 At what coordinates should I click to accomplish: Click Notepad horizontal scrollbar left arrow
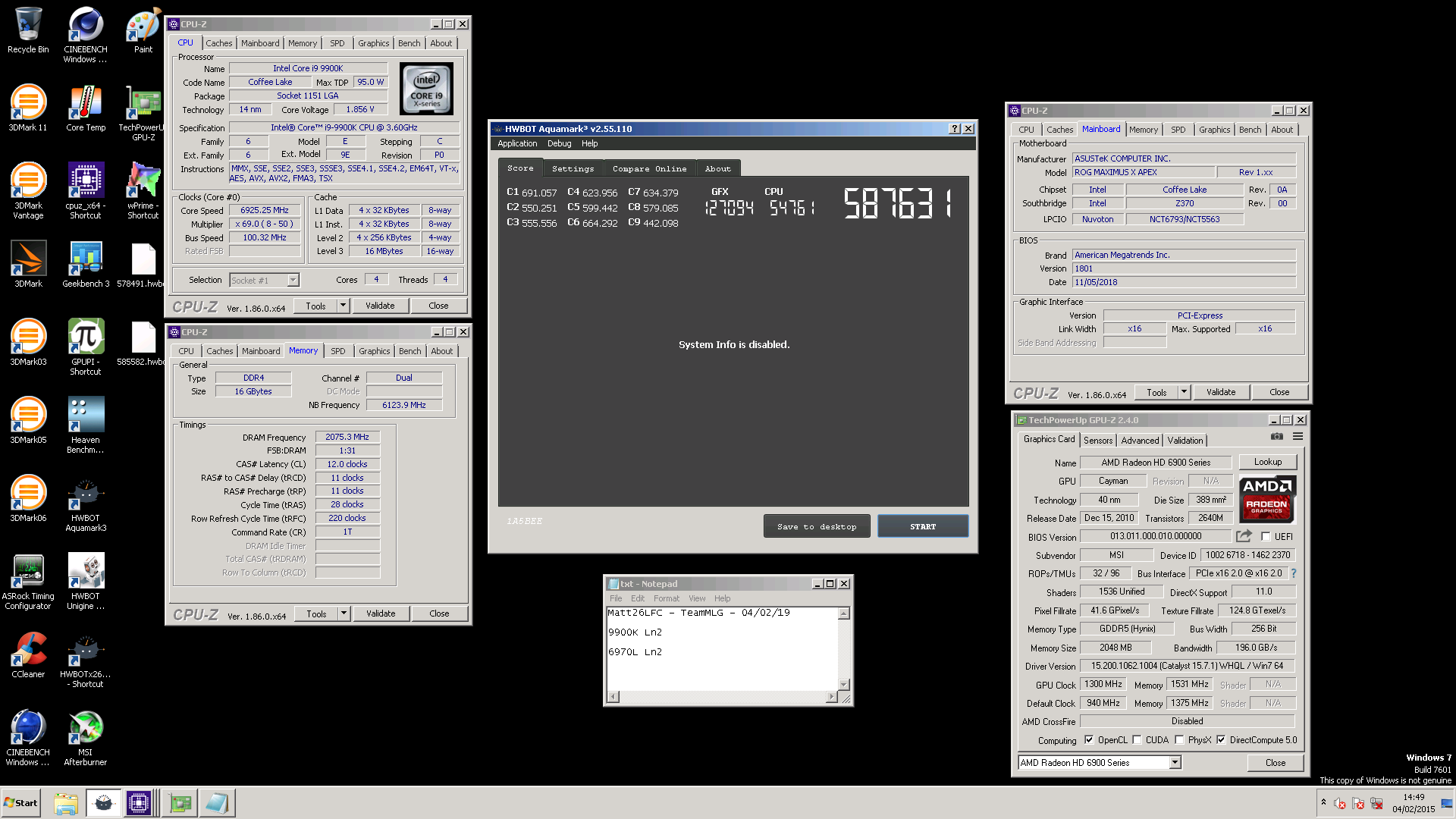[613, 696]
